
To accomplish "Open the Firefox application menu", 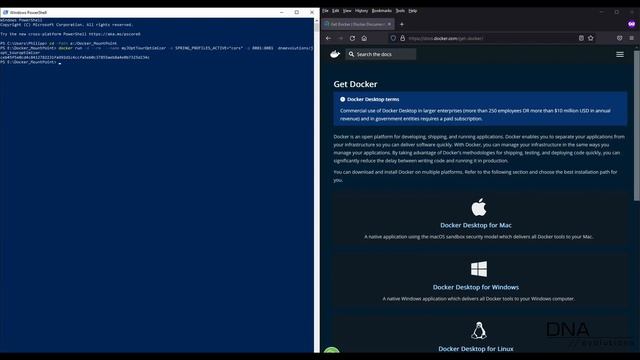I will click(631, 38).
